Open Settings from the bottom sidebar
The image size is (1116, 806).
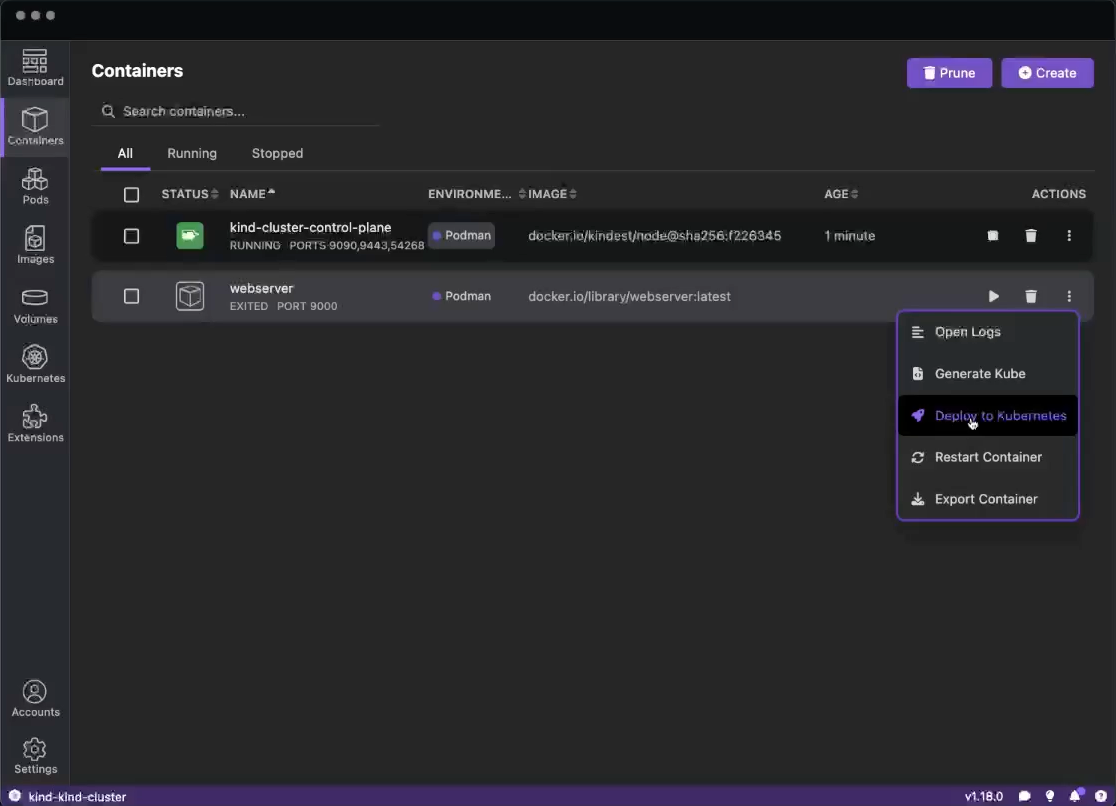pyautogui.click(x=35, y=755)
